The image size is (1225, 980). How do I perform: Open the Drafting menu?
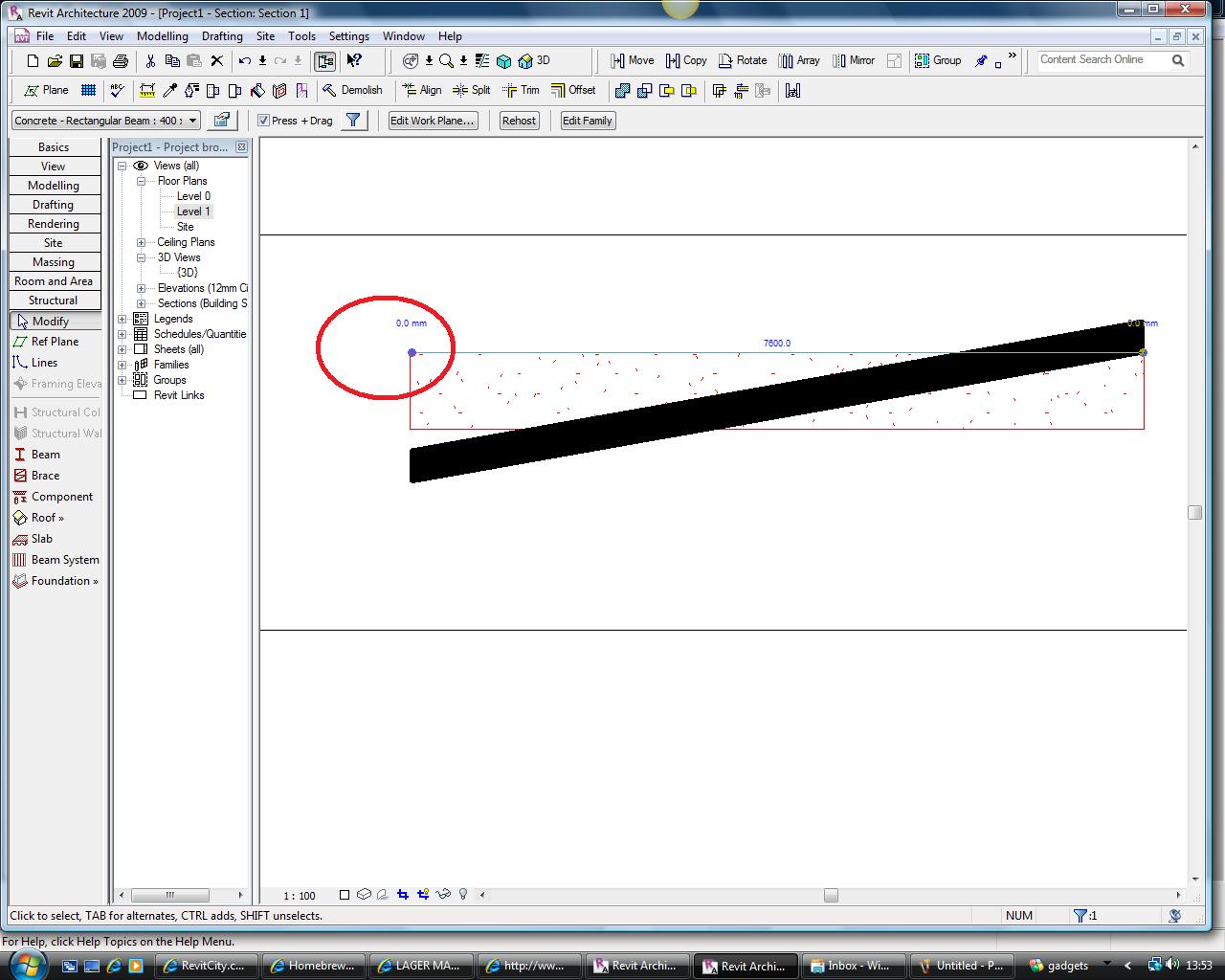point(222,36)
